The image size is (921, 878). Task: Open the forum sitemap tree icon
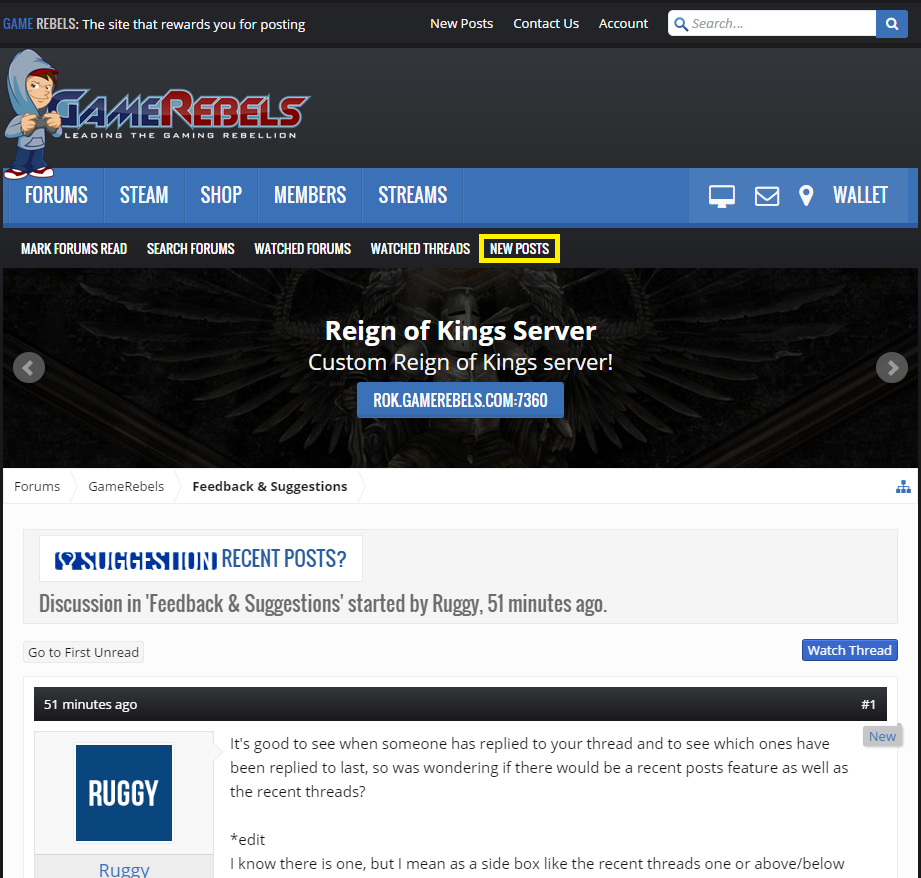point(903,487)
